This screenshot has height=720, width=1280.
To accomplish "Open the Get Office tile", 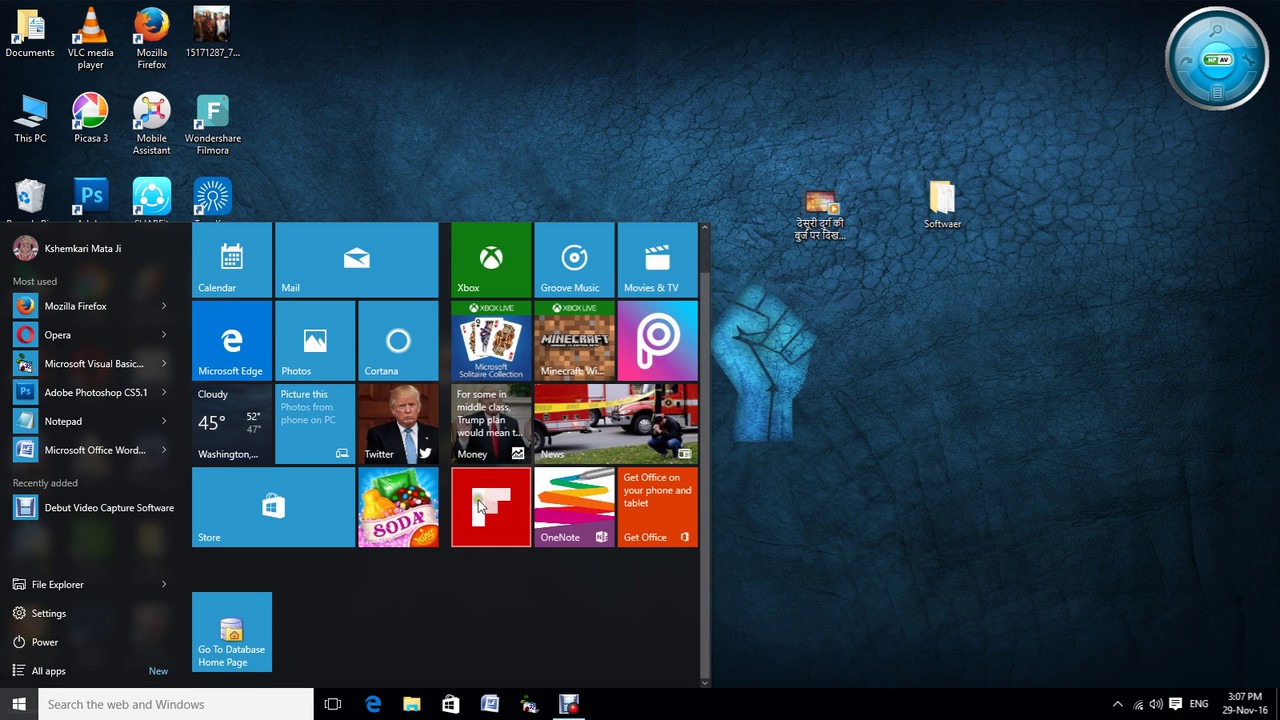I will tap(657, 507).
